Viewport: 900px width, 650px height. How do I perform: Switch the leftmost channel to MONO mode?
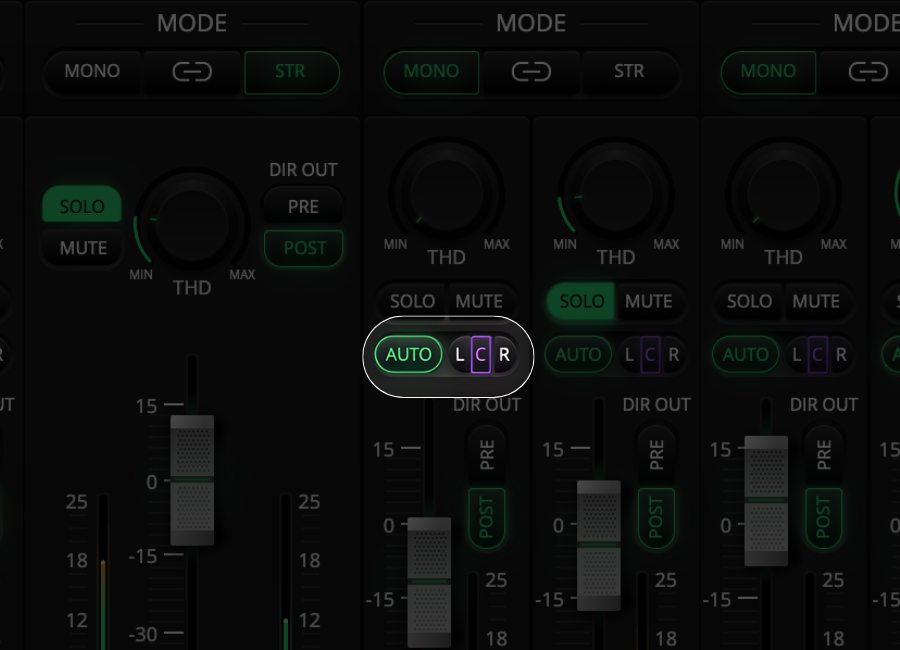coord(92,72)
